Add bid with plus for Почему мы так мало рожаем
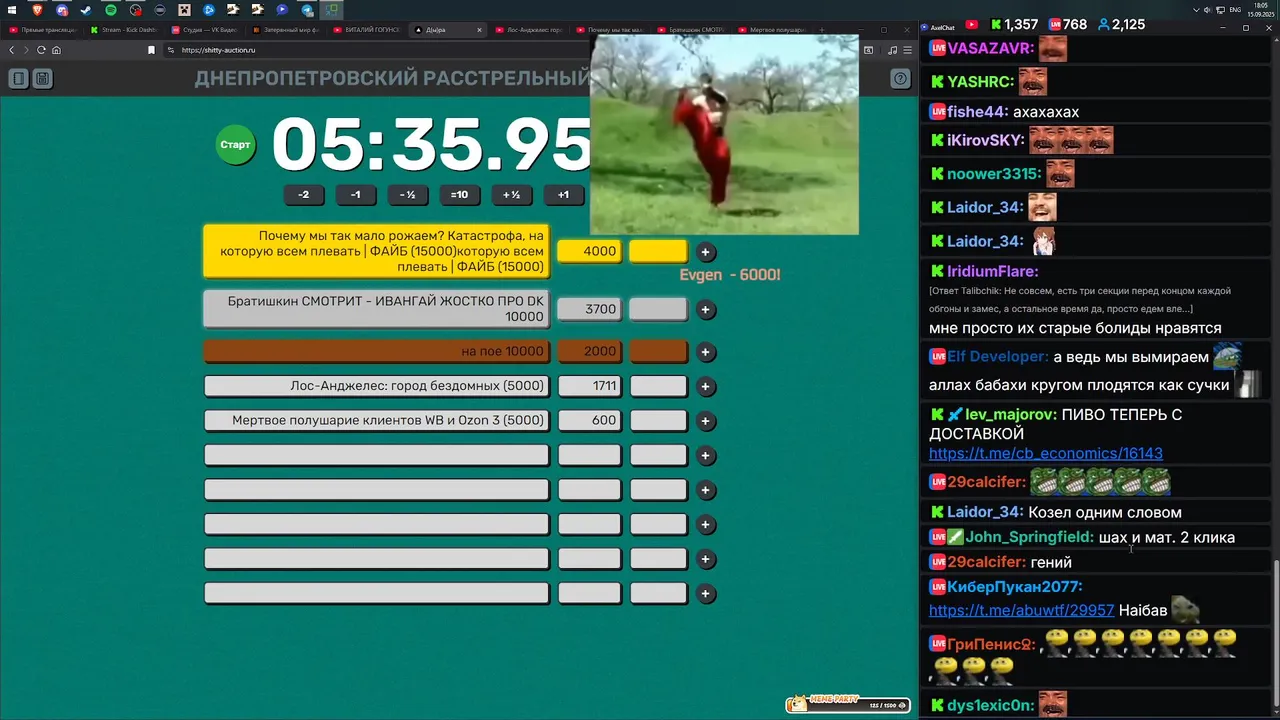Viewport: 1280px width, 720px height. point(705,252)
